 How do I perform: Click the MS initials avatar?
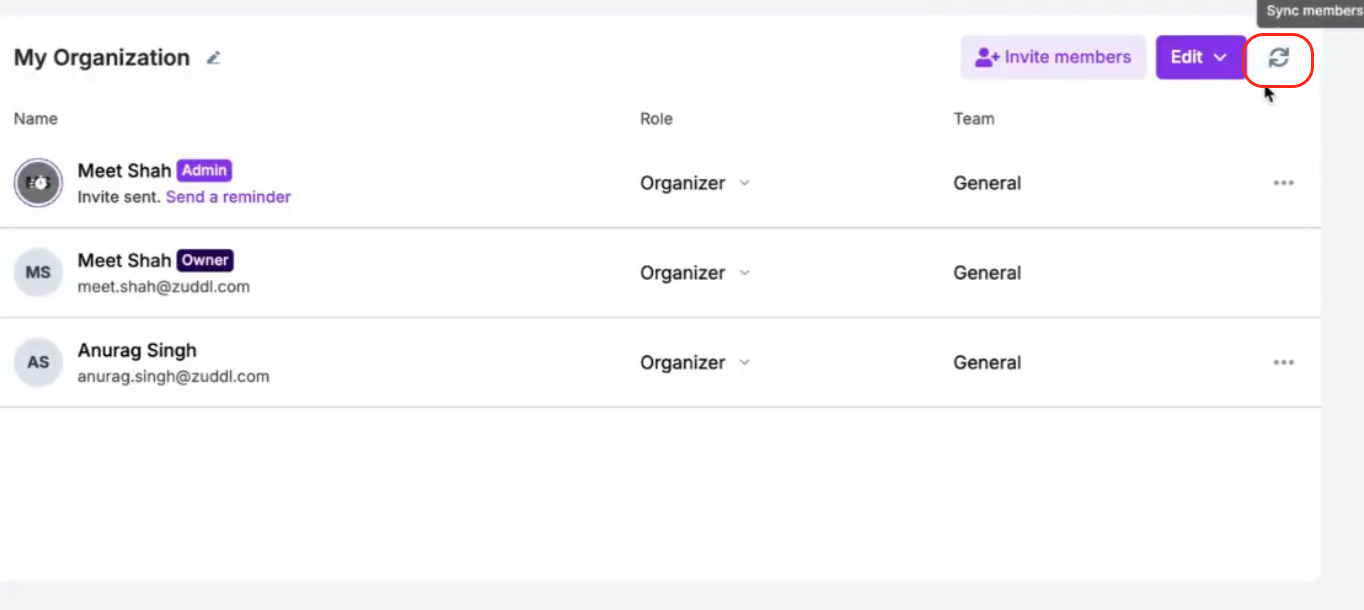(38, 273)
